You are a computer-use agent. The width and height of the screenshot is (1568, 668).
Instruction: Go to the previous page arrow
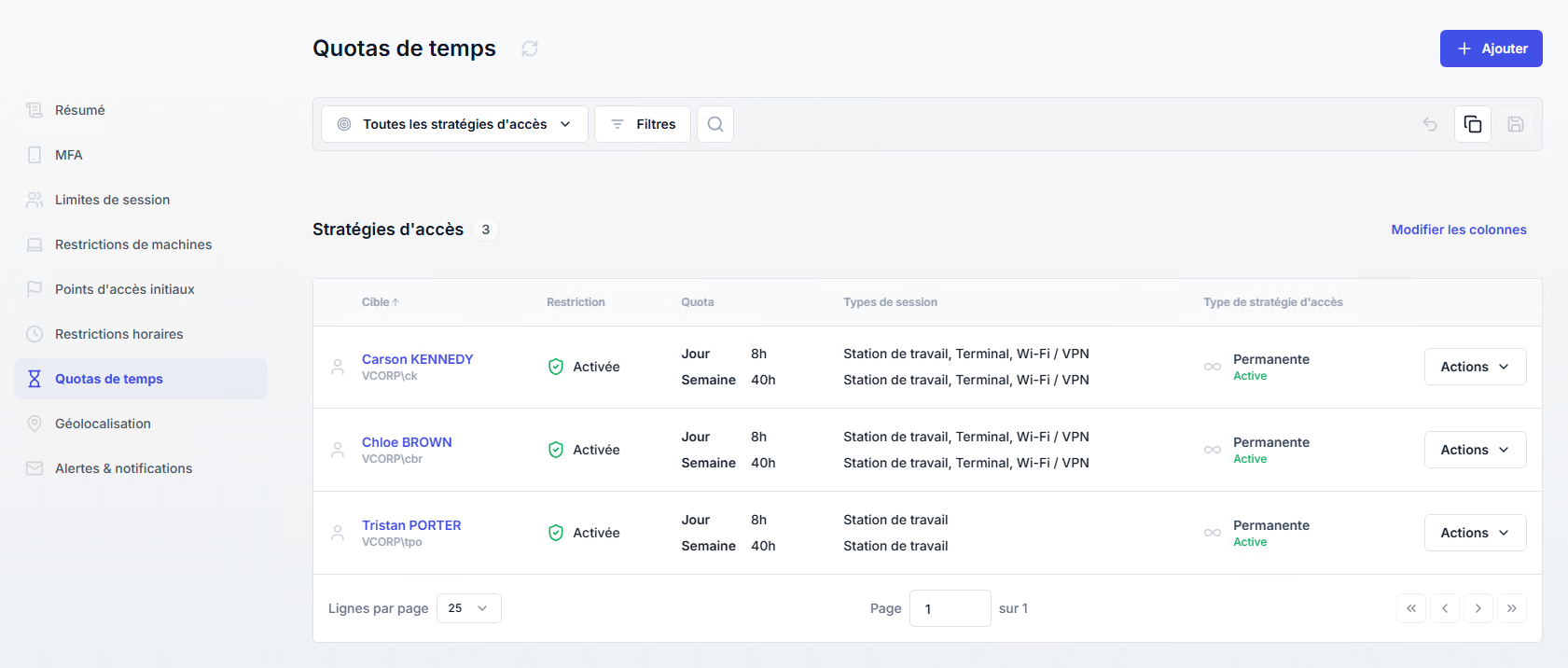point(1445,608)
